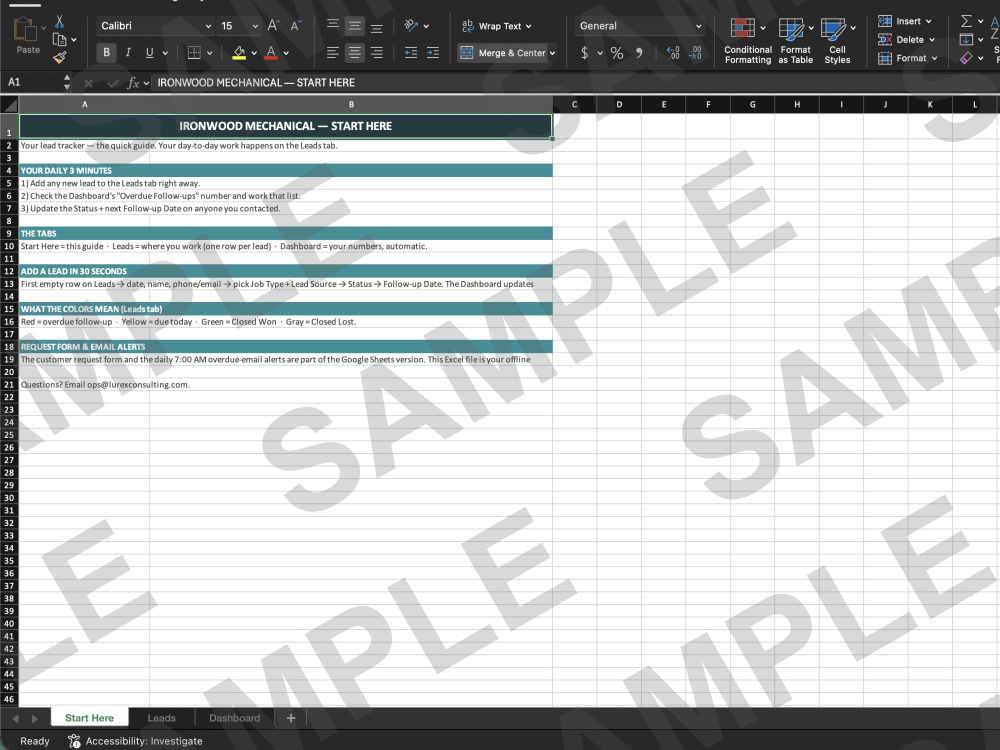Decrease decimal places
Viewport: 1000px width, 750px height.
695,53
